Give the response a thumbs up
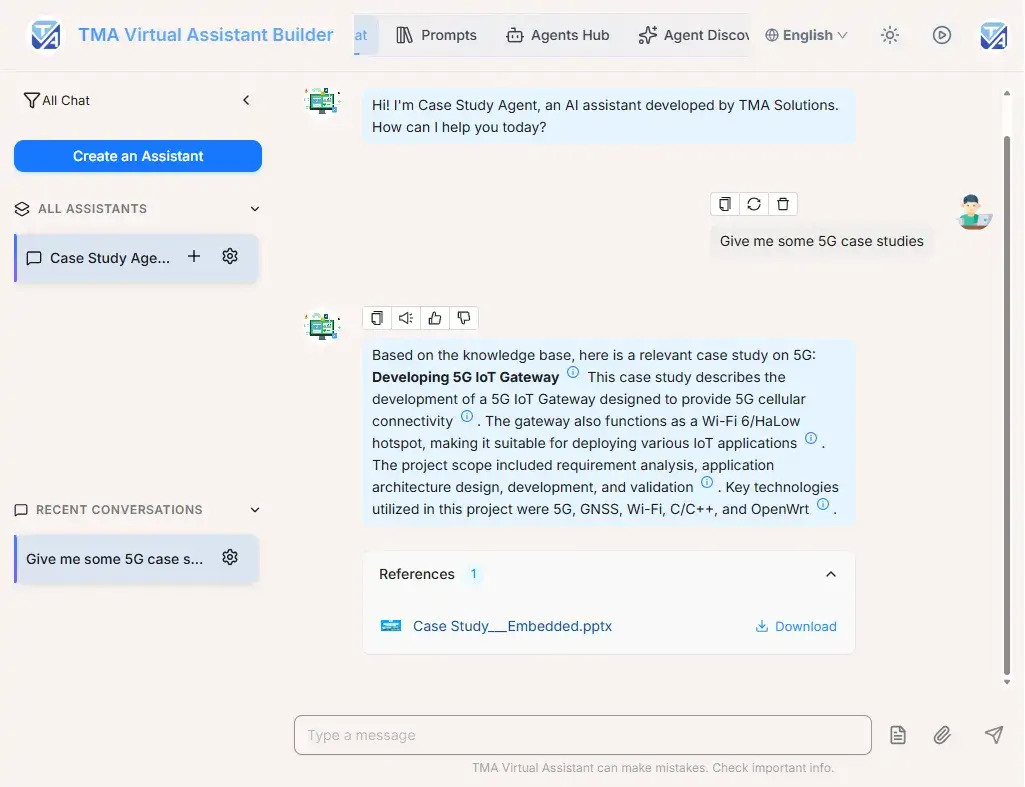The width and height of the screenshot is (1025, 787). (435, 317)
